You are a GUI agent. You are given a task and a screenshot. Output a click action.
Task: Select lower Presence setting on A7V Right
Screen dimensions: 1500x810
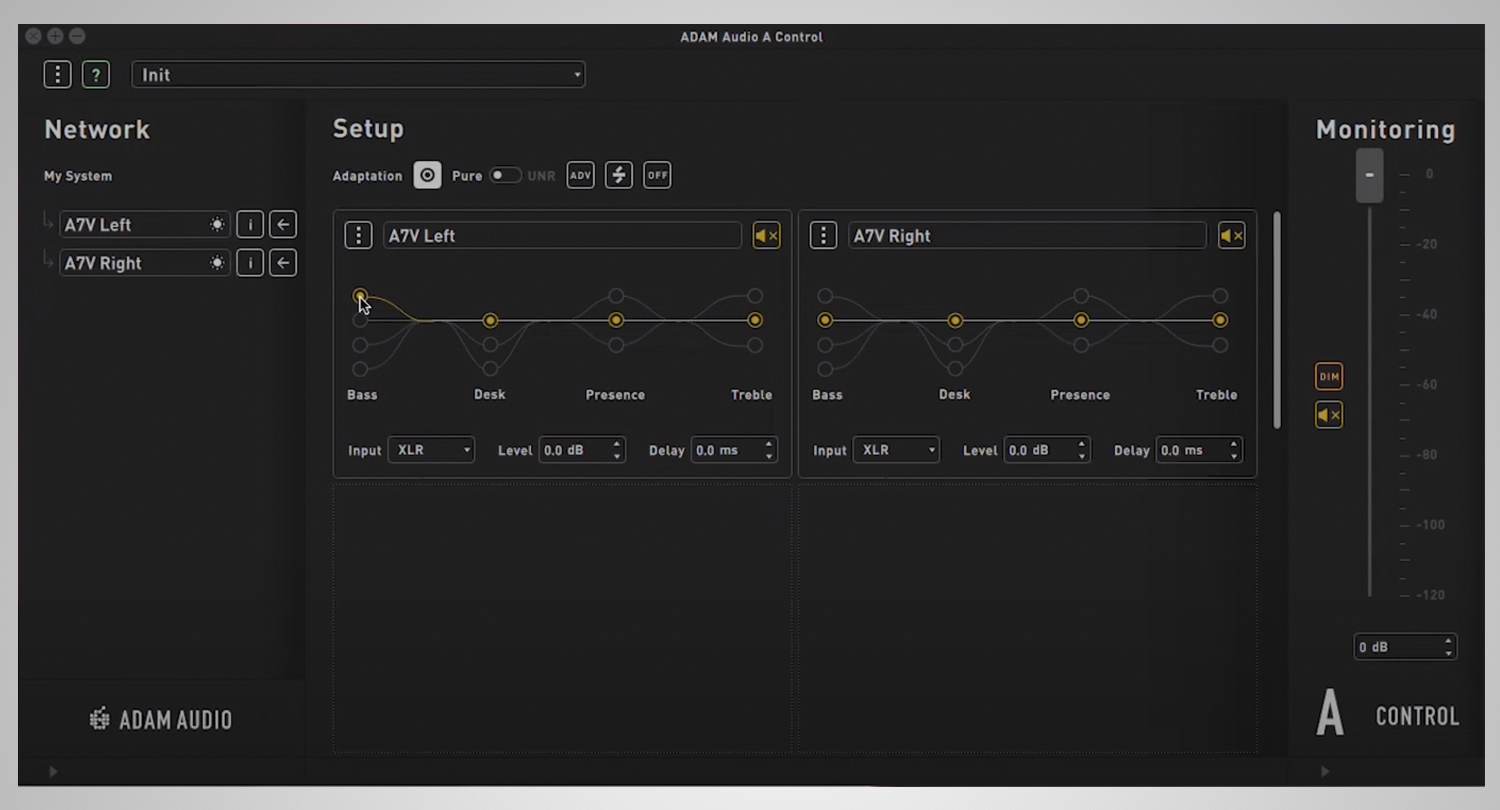click(x=1081, y=345)
